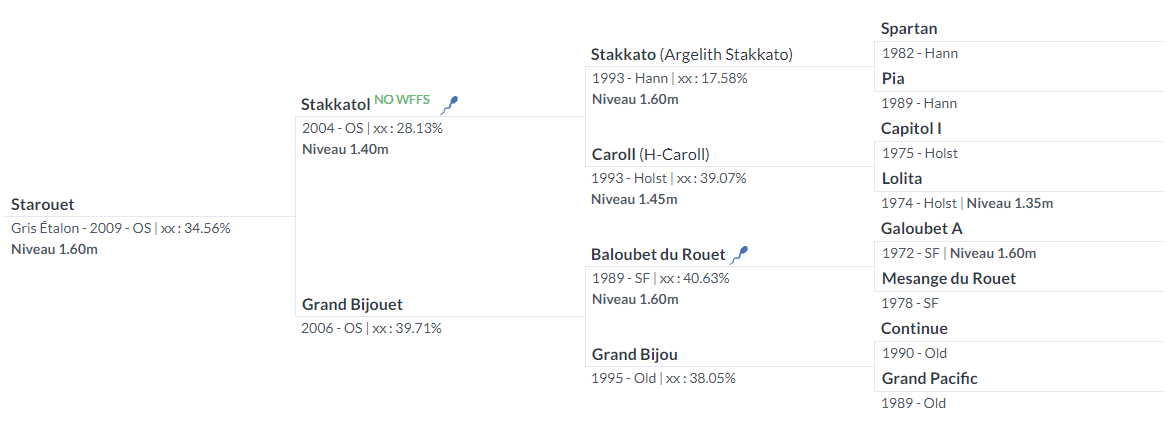Select Grand Bijou in the pedigree
Image resolution: width=1175 pixels, height=426 pixels.
635,354
